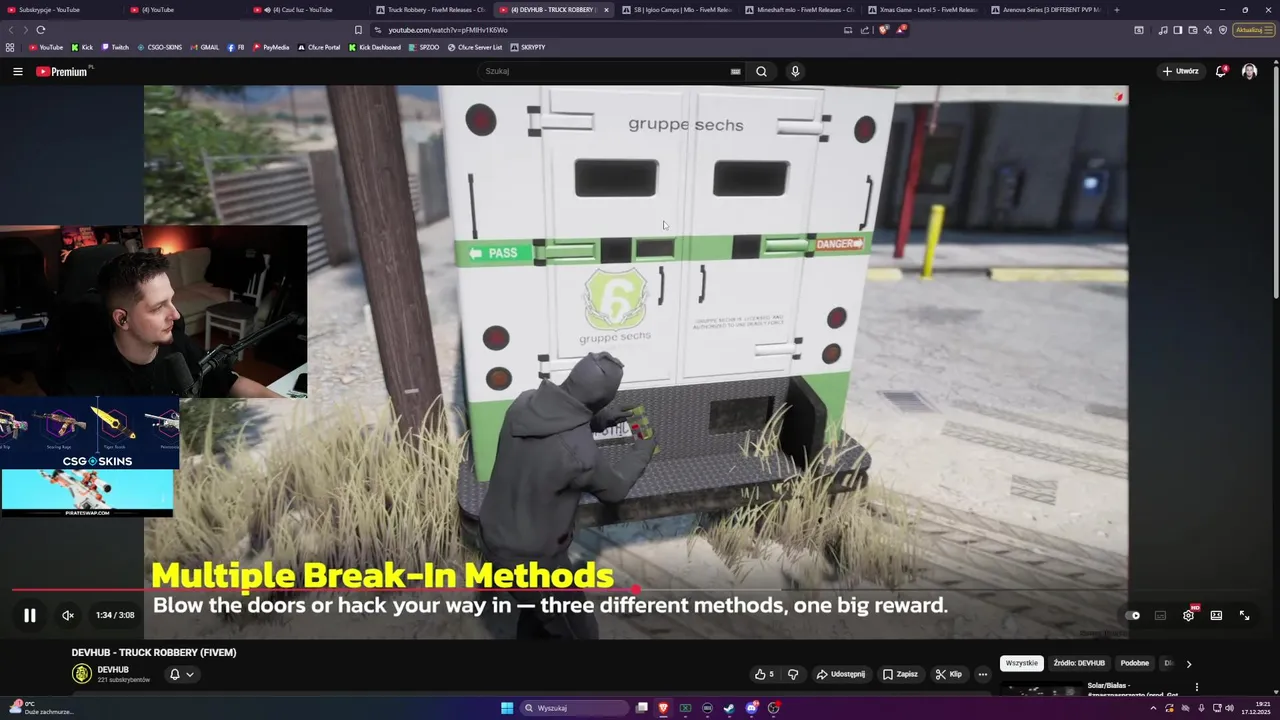Click the Zapisz save button
This screenshot has height=720, width=1280.
(x=900, y=674)
